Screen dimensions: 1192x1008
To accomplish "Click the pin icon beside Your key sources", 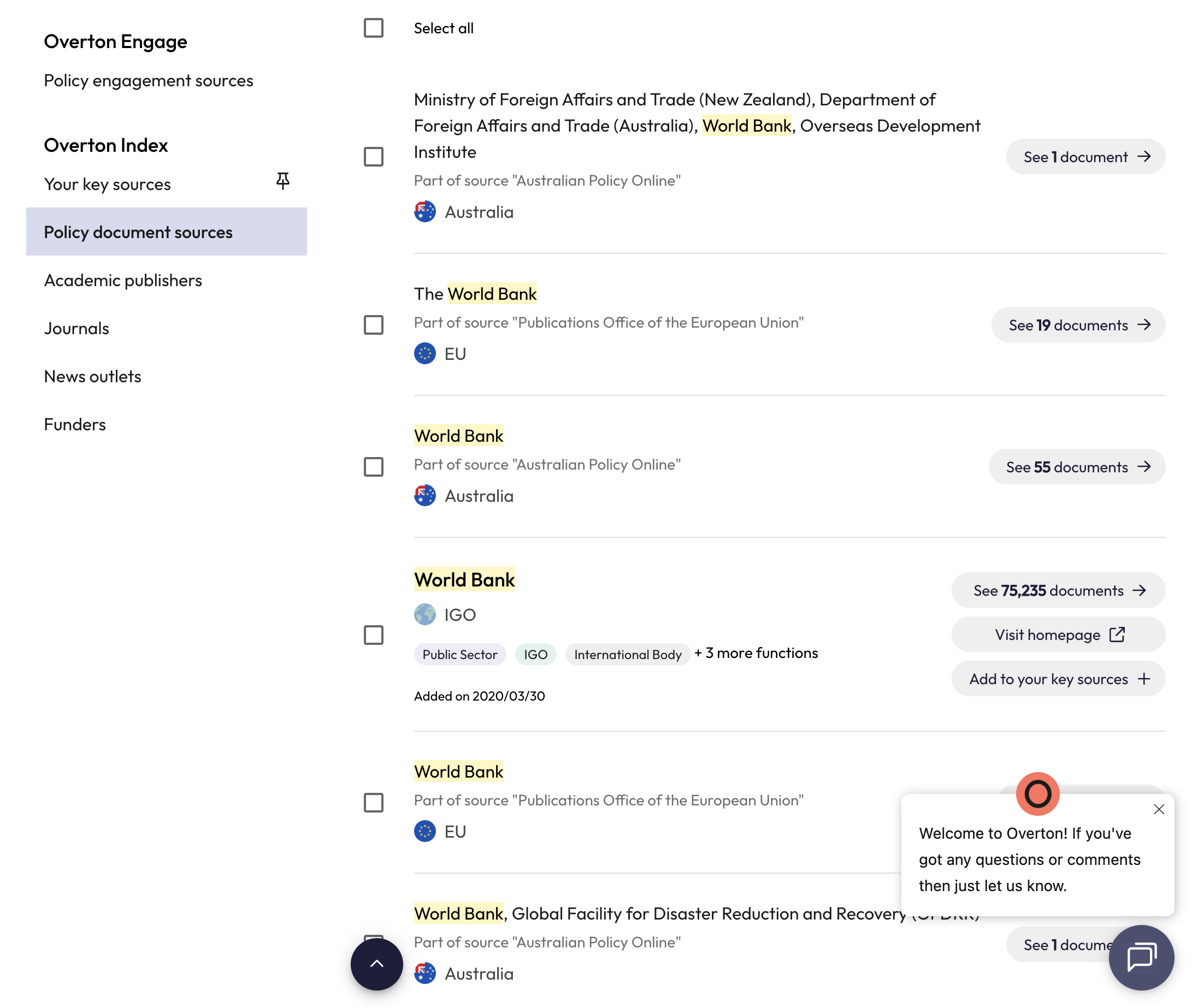I will coord(282,182).
